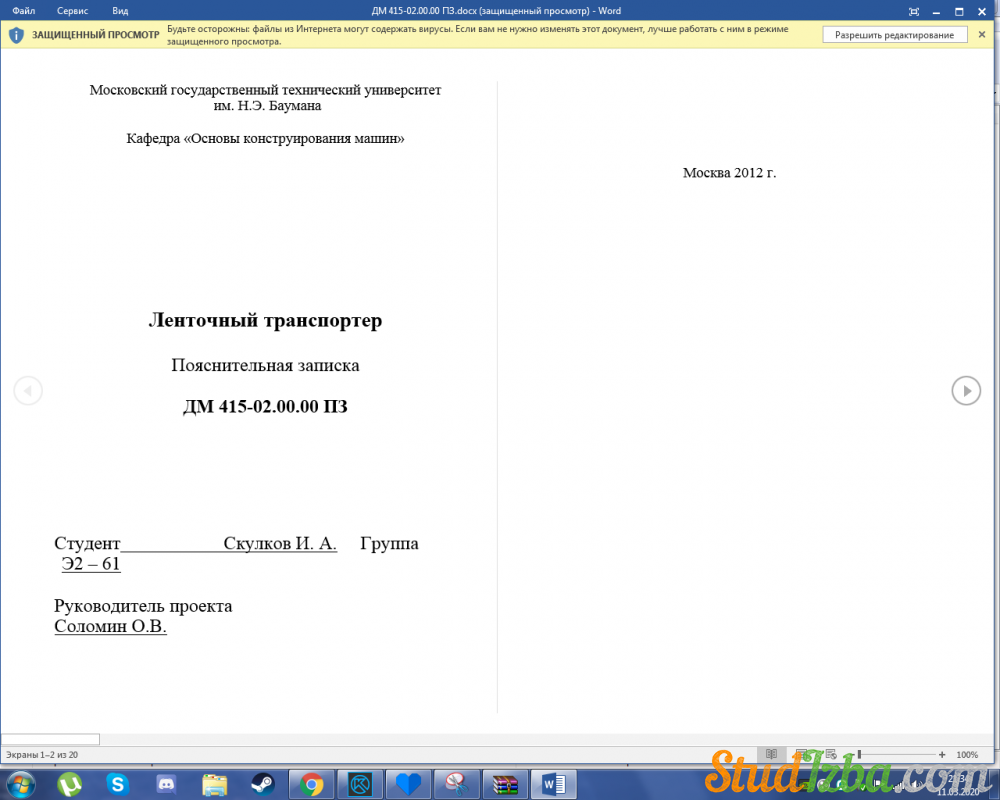Click Московский государственный технический университет heading

pos(265,90)
